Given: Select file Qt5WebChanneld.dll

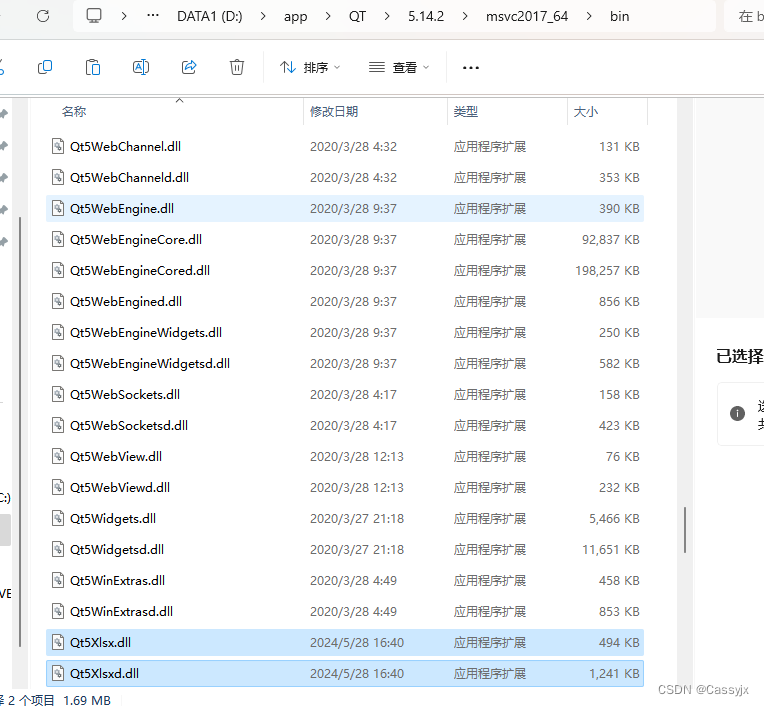Looking at the screenshot, I should 345,177.
